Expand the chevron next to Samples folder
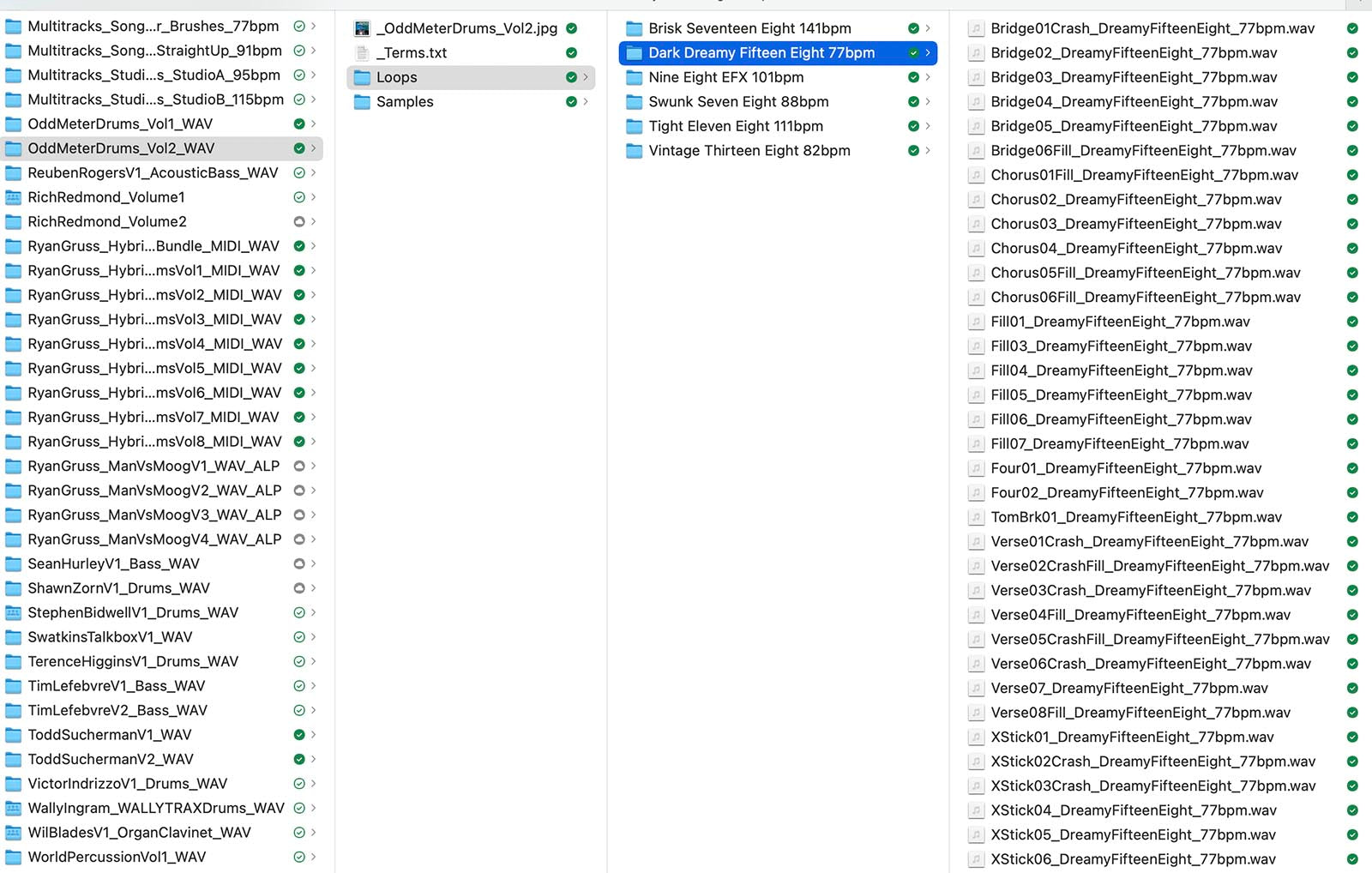1372x873 pixels. (x=586, y=102)
